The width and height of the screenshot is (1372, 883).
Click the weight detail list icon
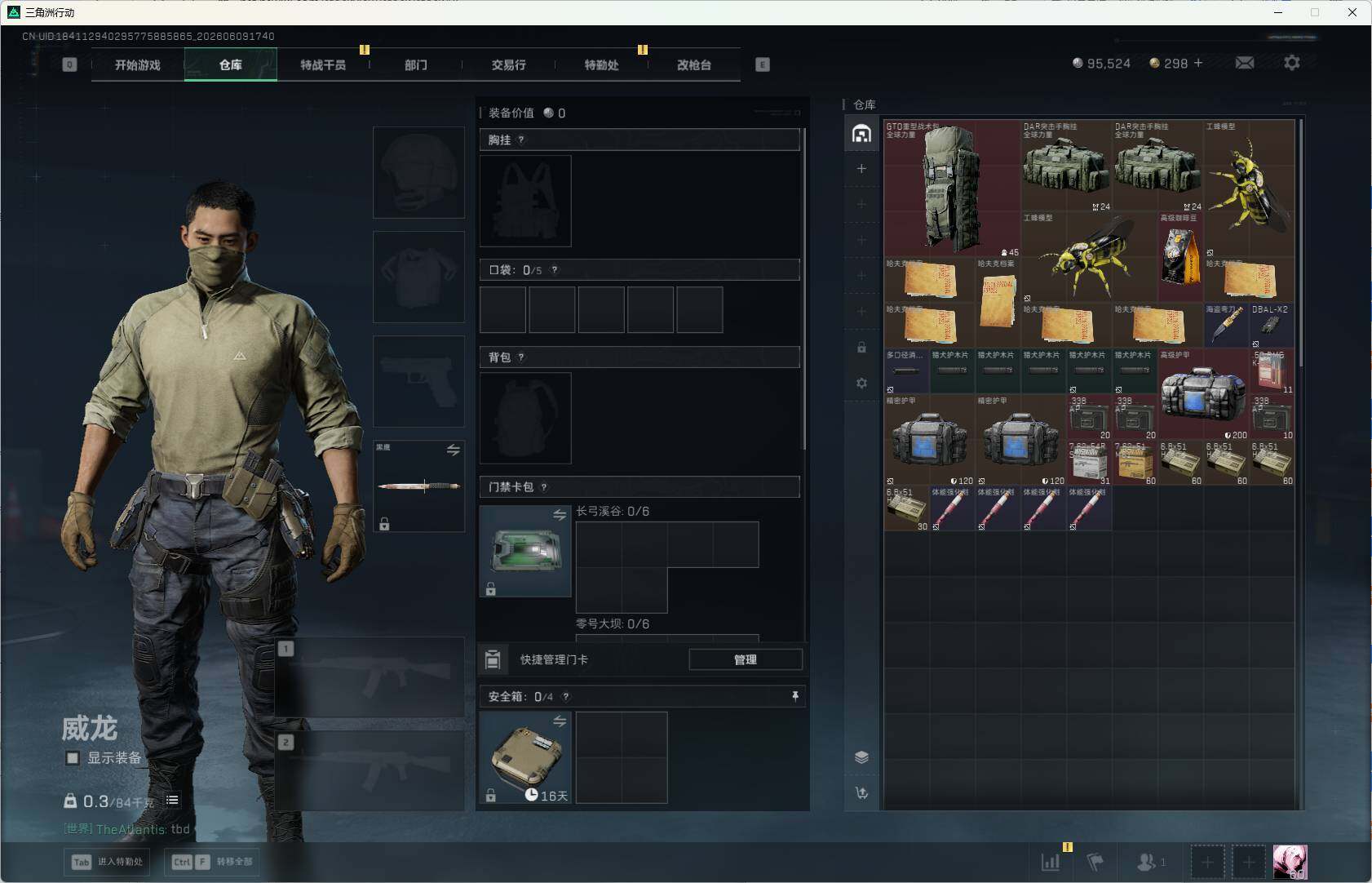172,801
